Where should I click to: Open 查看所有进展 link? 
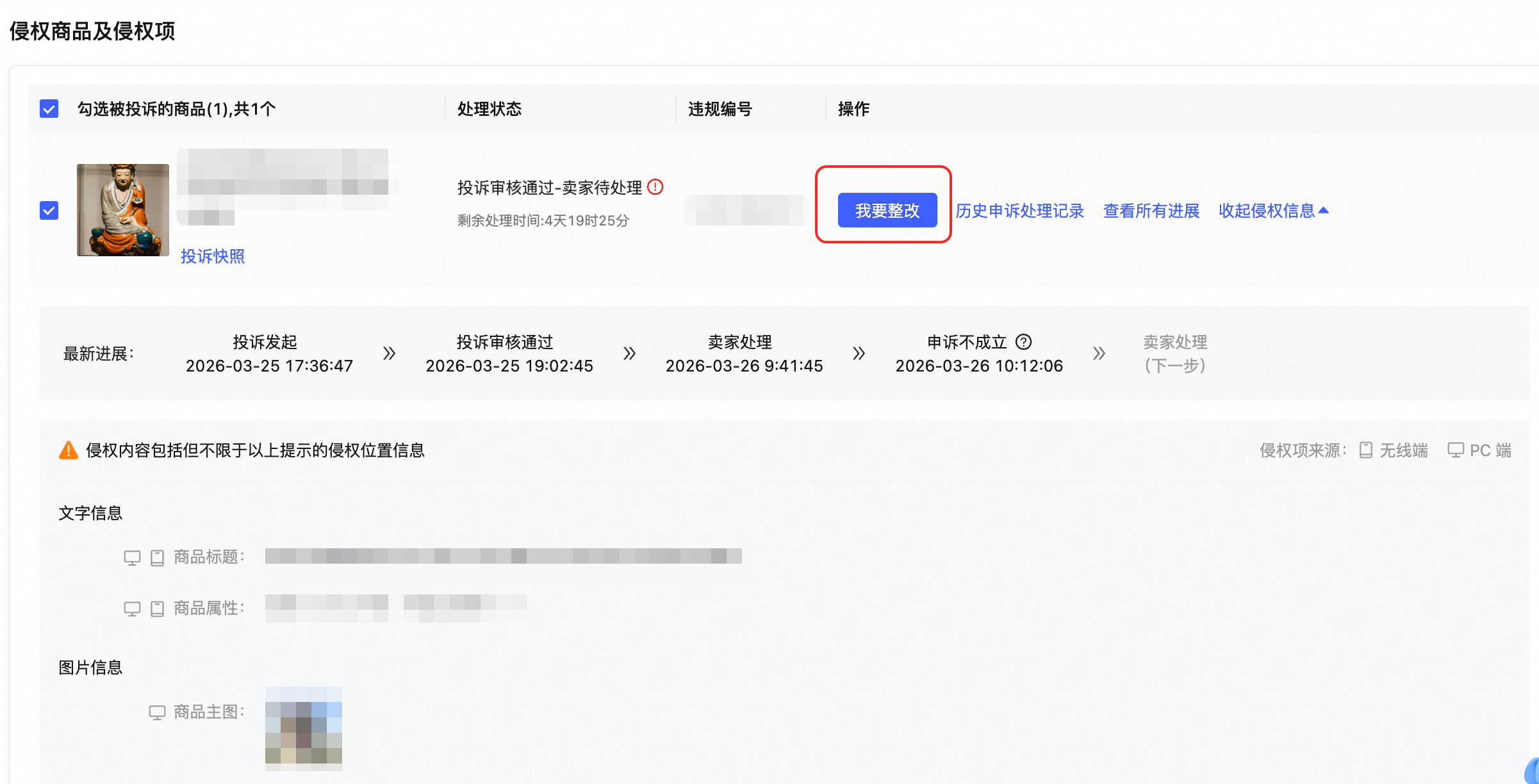pos(1151,211)
